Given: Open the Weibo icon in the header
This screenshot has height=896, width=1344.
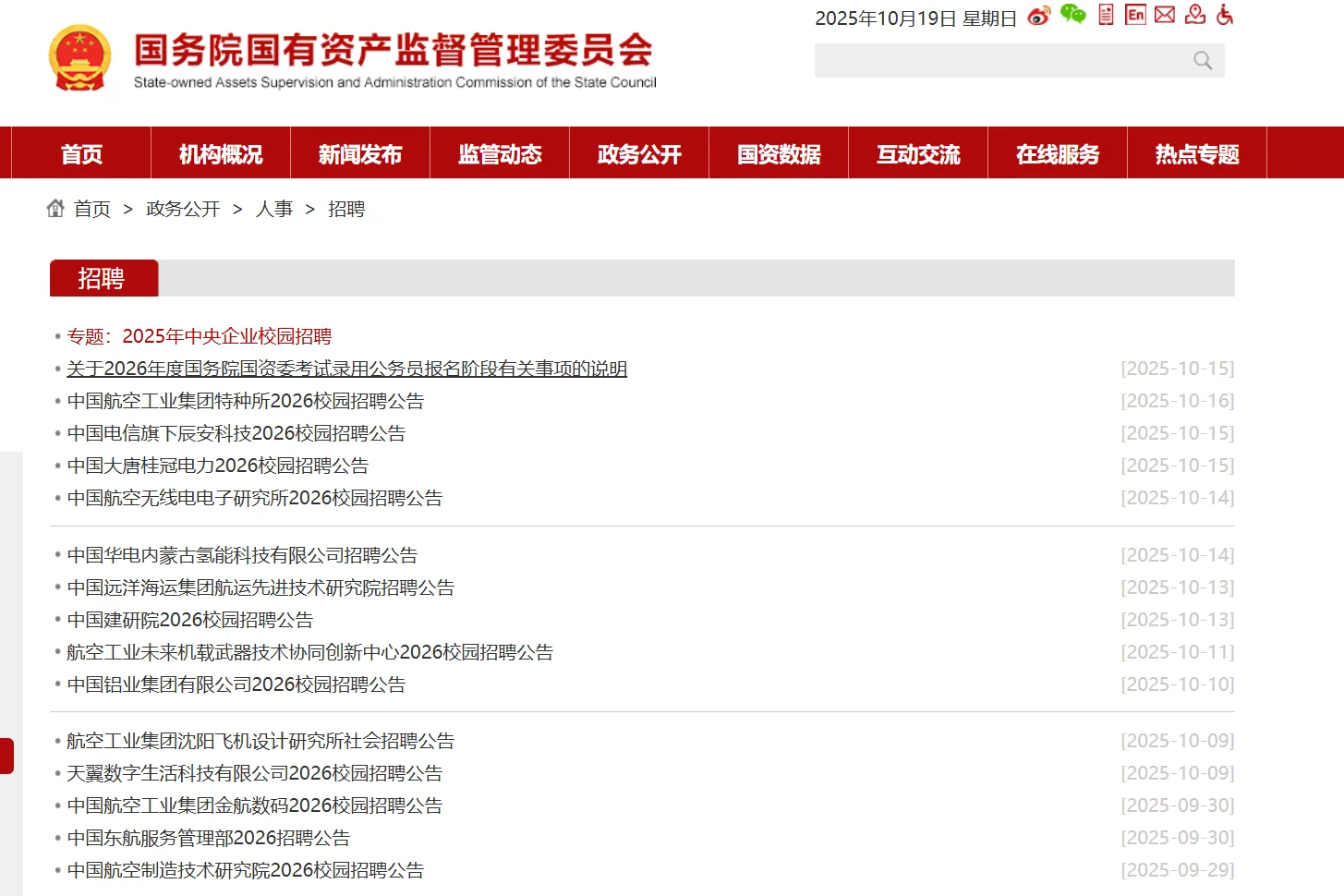Looking at the screenshot, I should click(1039, 16).
